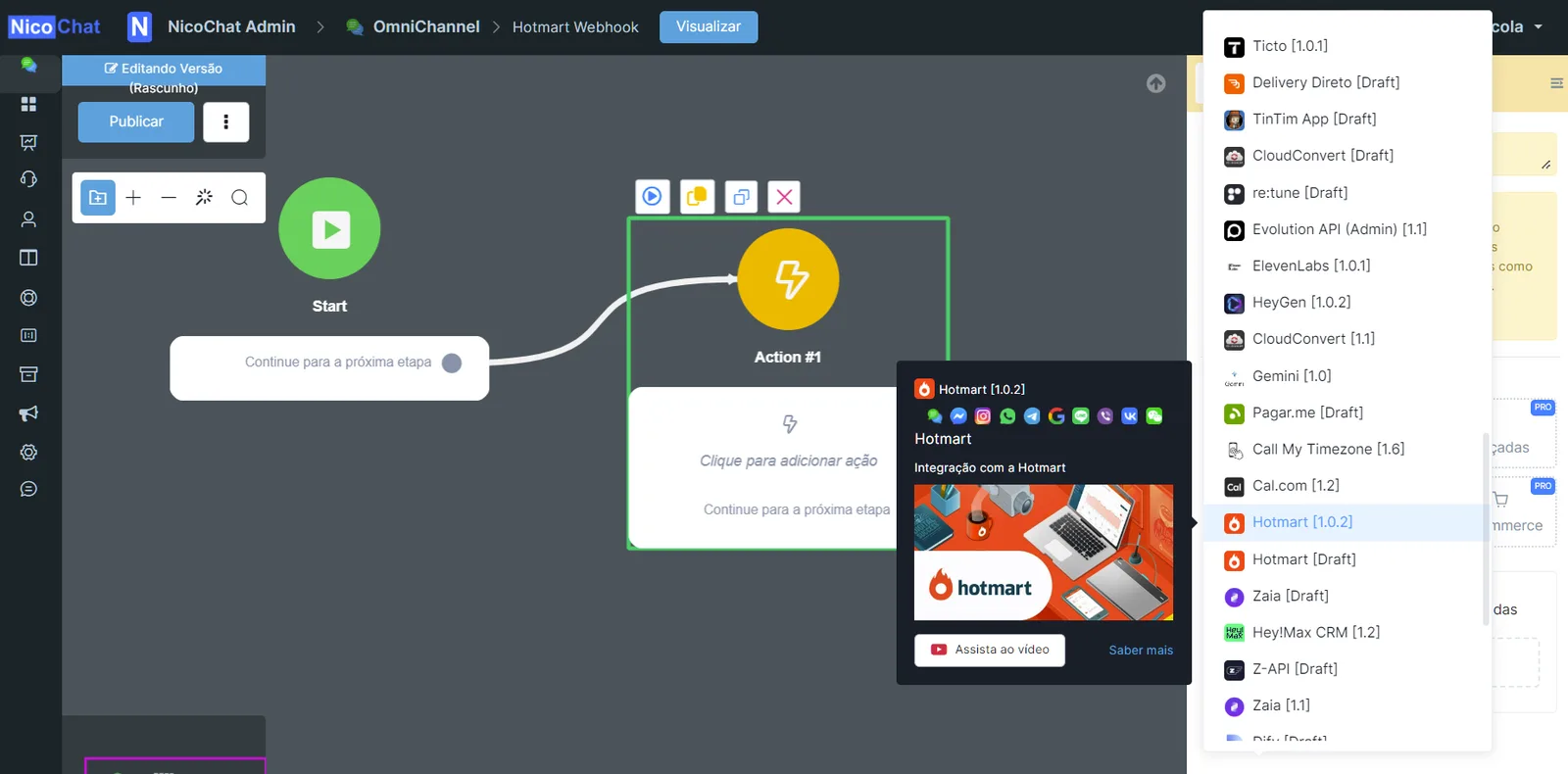The width and height of the screenshot is (1568, 774).
Task: Open the three-dot menu beside Publicar
Action: pos(226,121)
